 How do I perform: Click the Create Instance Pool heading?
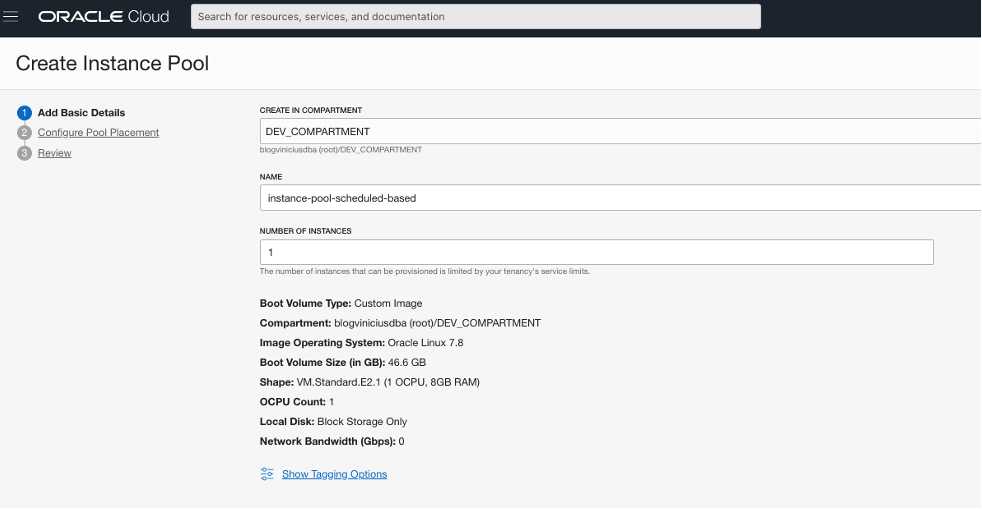112,64
